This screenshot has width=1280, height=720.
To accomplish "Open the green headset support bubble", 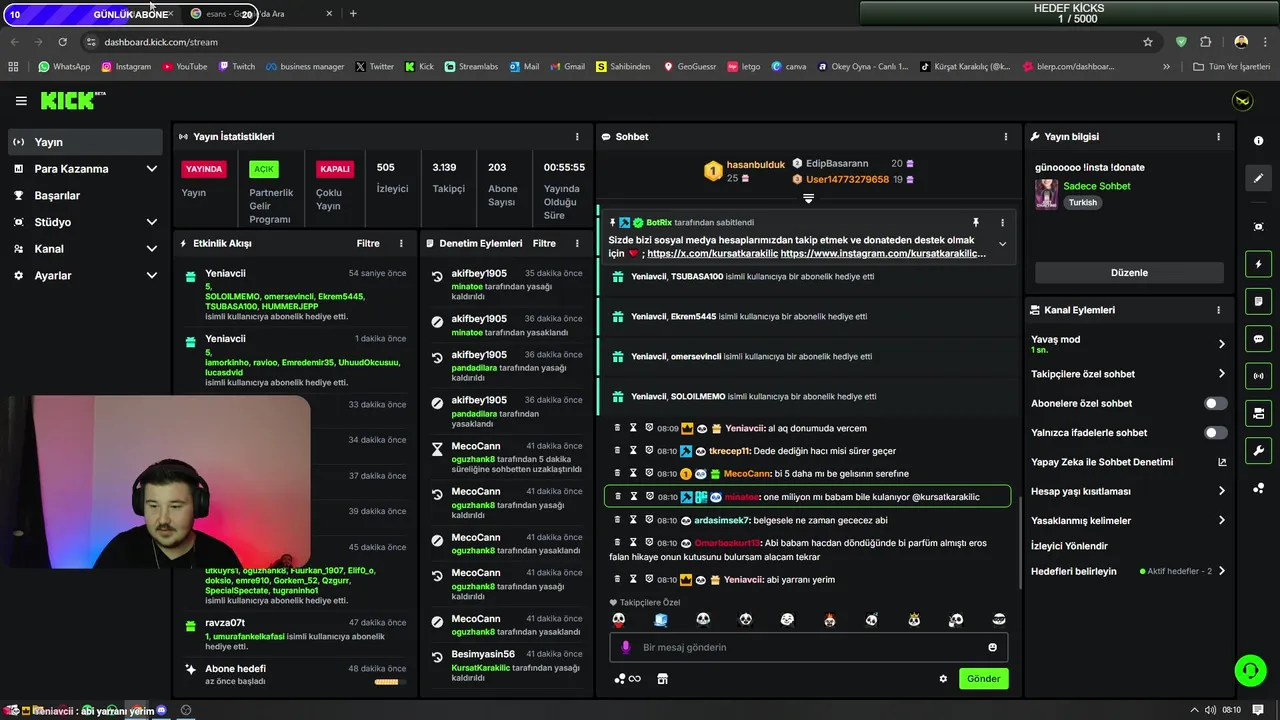I will pos(1250,670).
